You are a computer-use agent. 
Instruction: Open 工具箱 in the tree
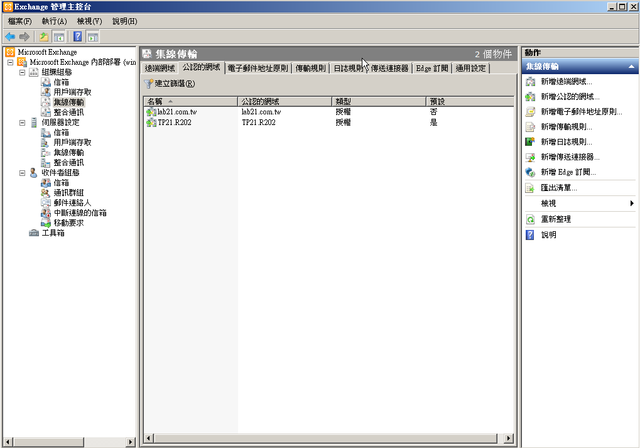click(53, 233)
